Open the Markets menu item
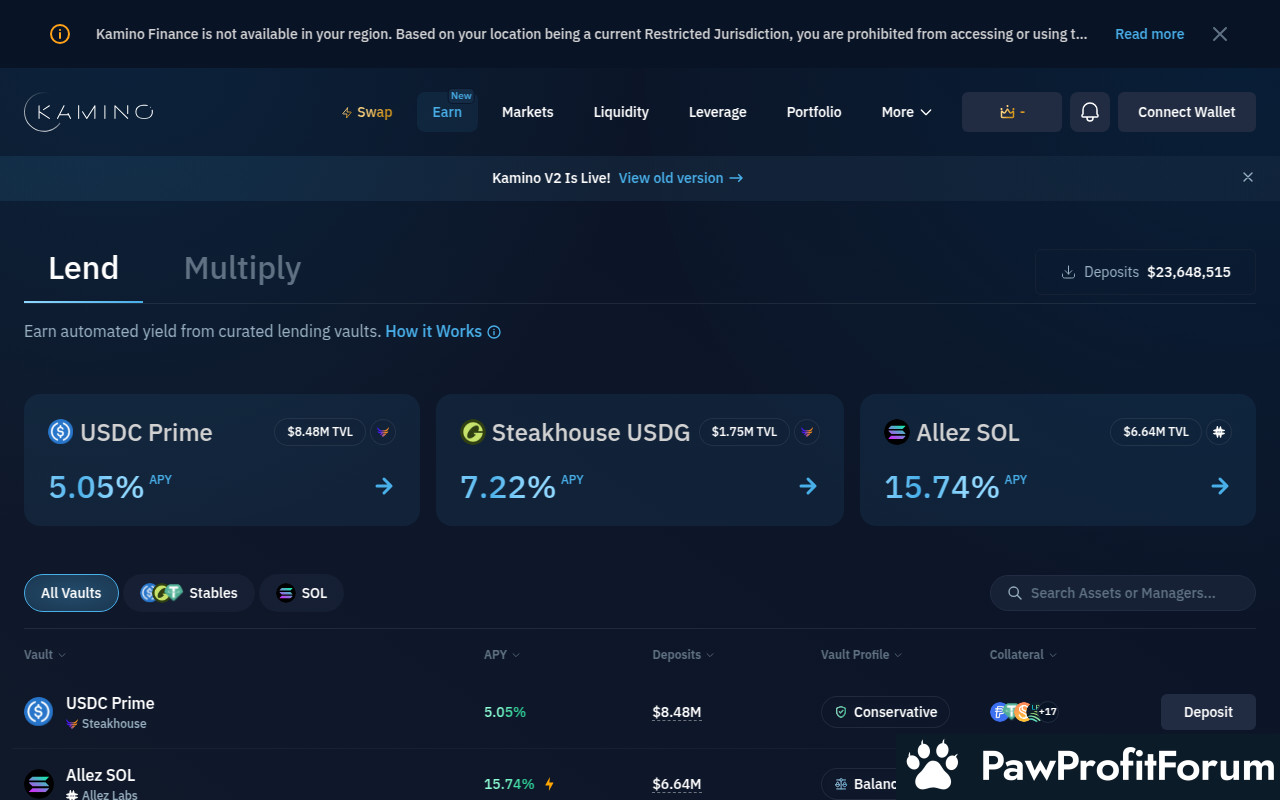 point(527,112)
